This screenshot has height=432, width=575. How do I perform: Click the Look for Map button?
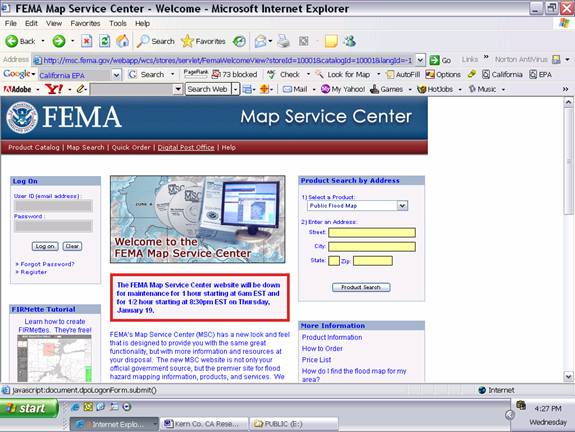coord(343,74)
